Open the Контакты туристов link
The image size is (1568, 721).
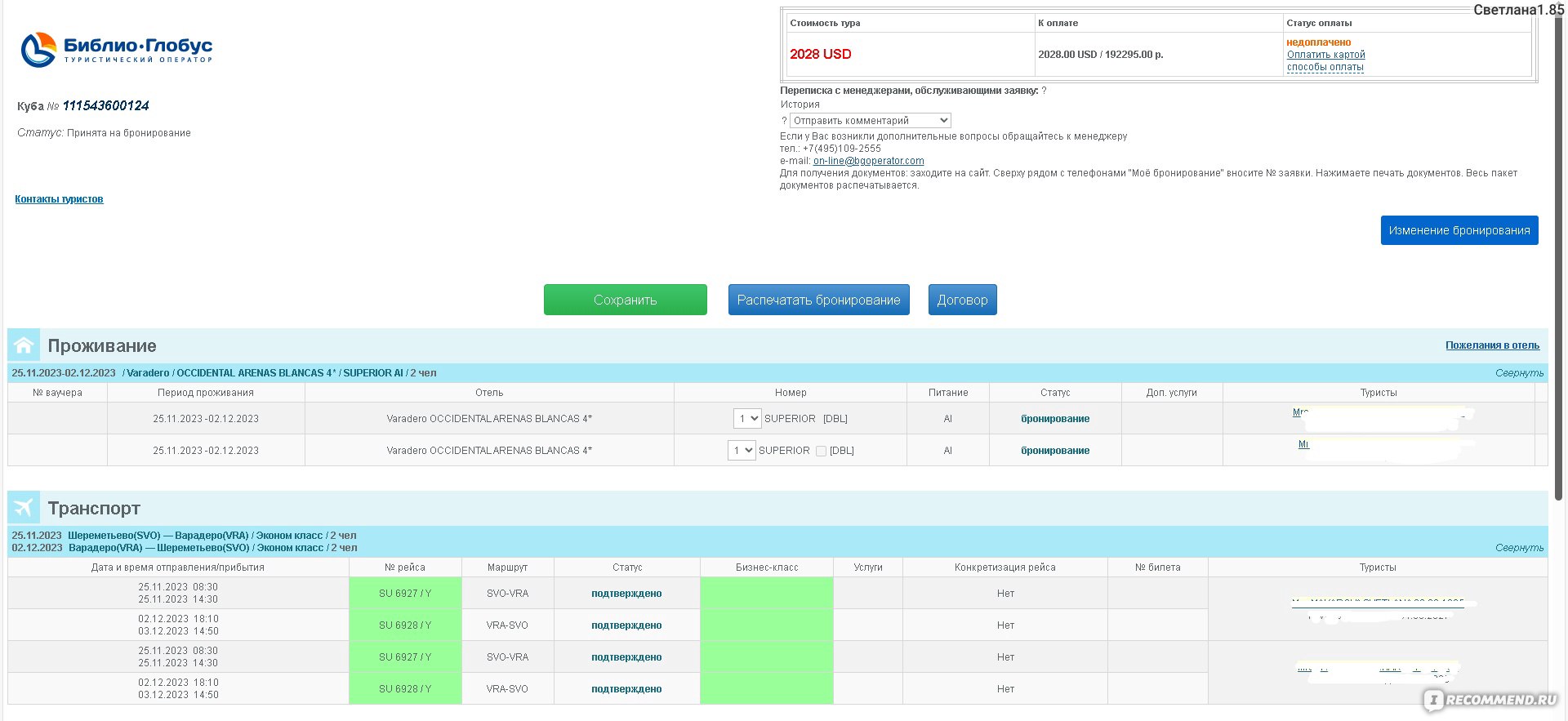(x=59, y=199)
